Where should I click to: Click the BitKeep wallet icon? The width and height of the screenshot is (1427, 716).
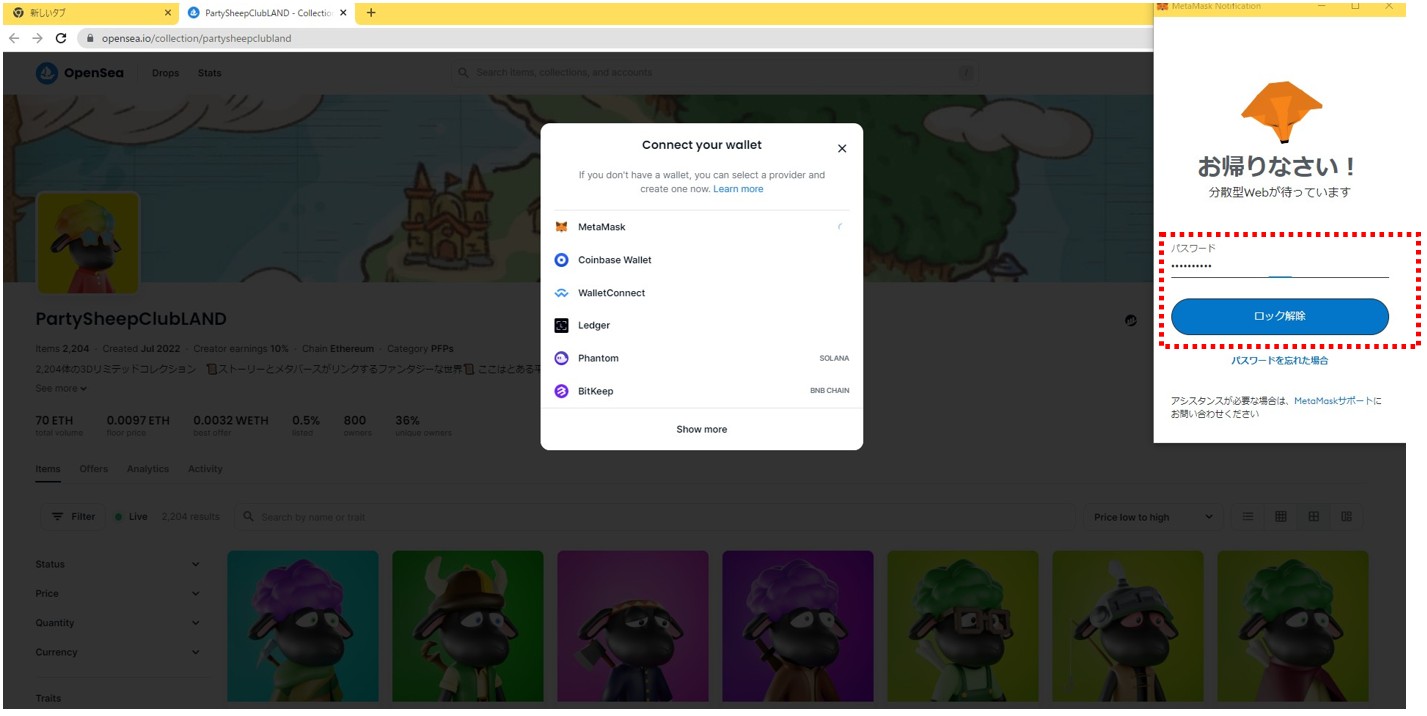coord(562,391)
